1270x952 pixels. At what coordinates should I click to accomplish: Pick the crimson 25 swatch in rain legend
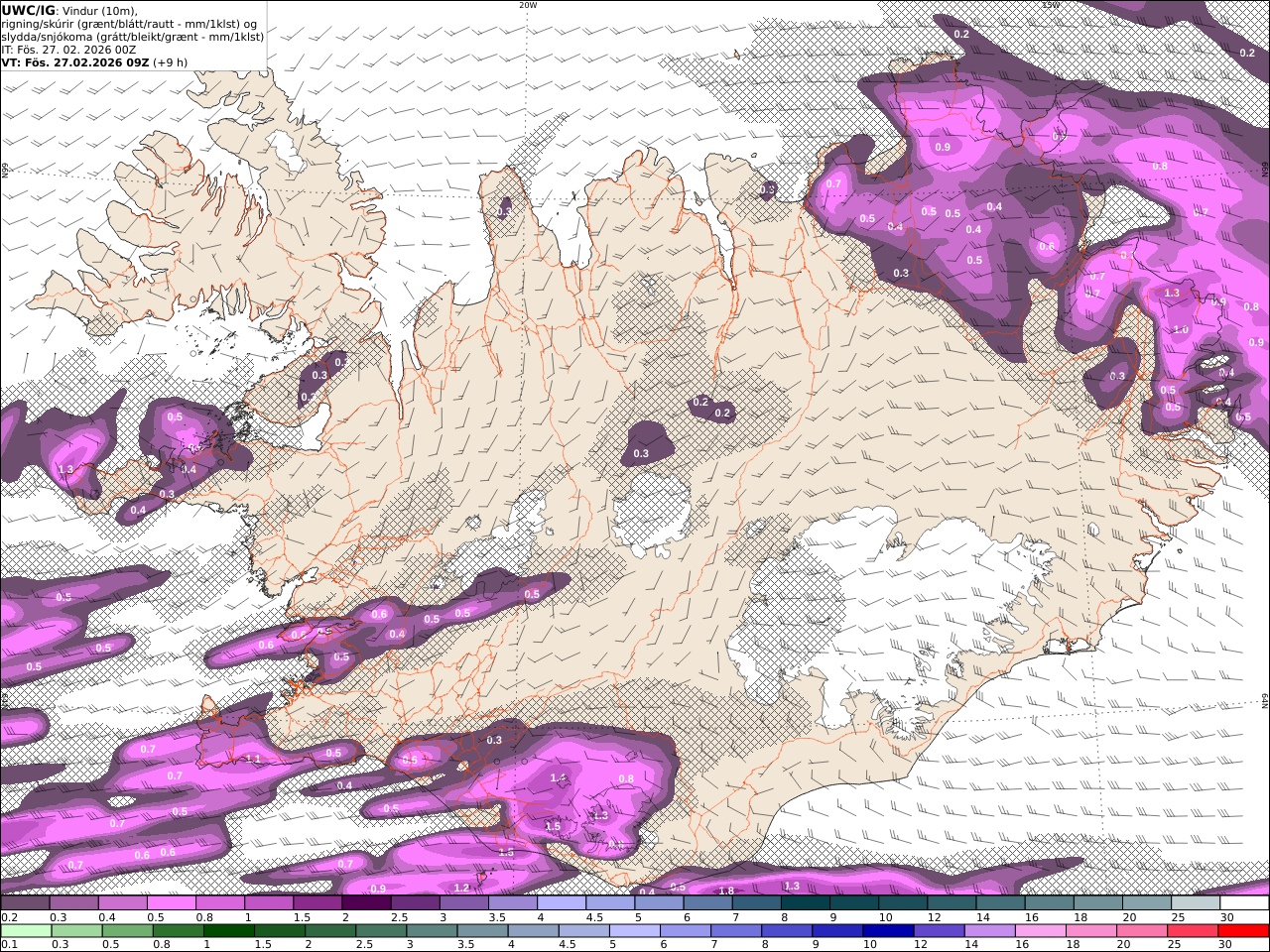click(x=1192, y=930)
